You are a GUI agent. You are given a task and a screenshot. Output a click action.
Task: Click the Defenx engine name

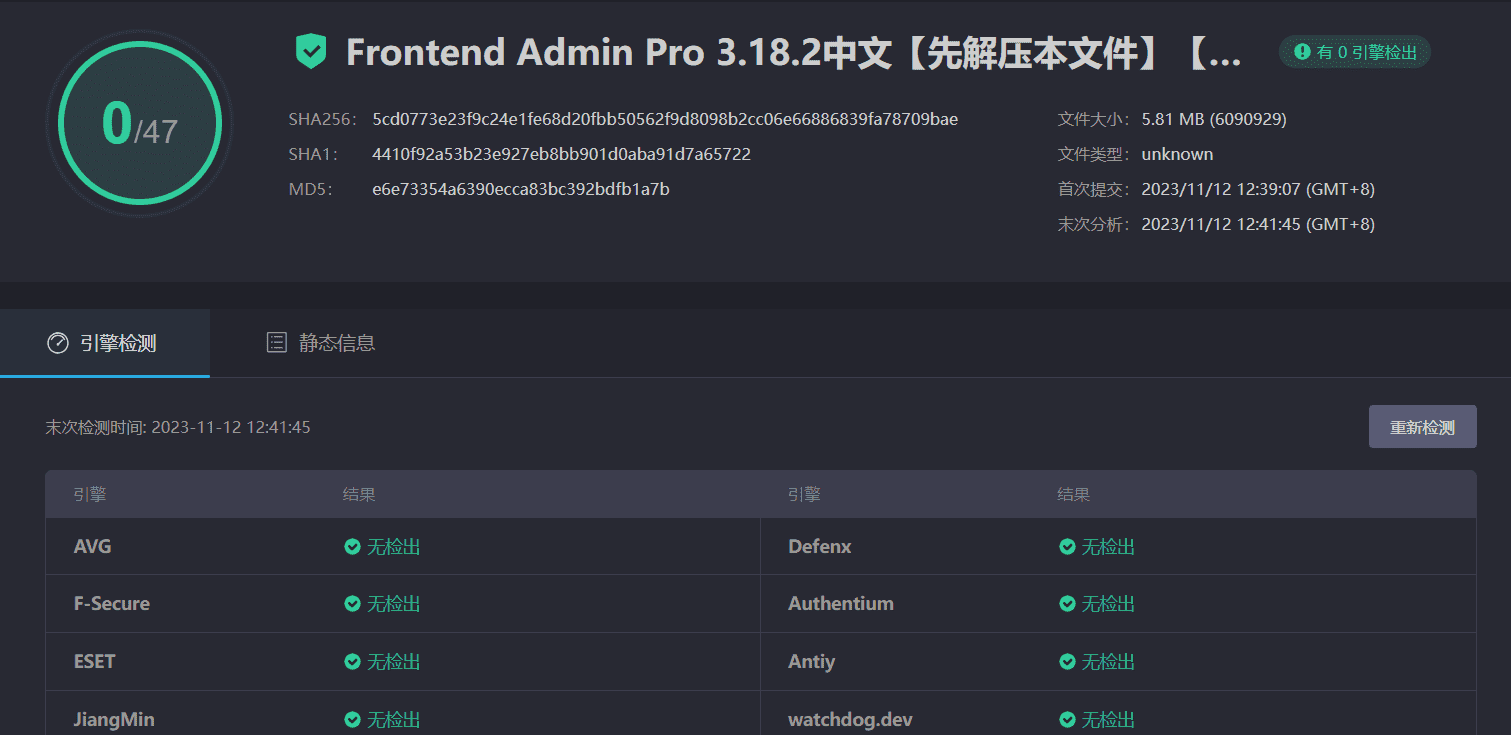point(820,547)
